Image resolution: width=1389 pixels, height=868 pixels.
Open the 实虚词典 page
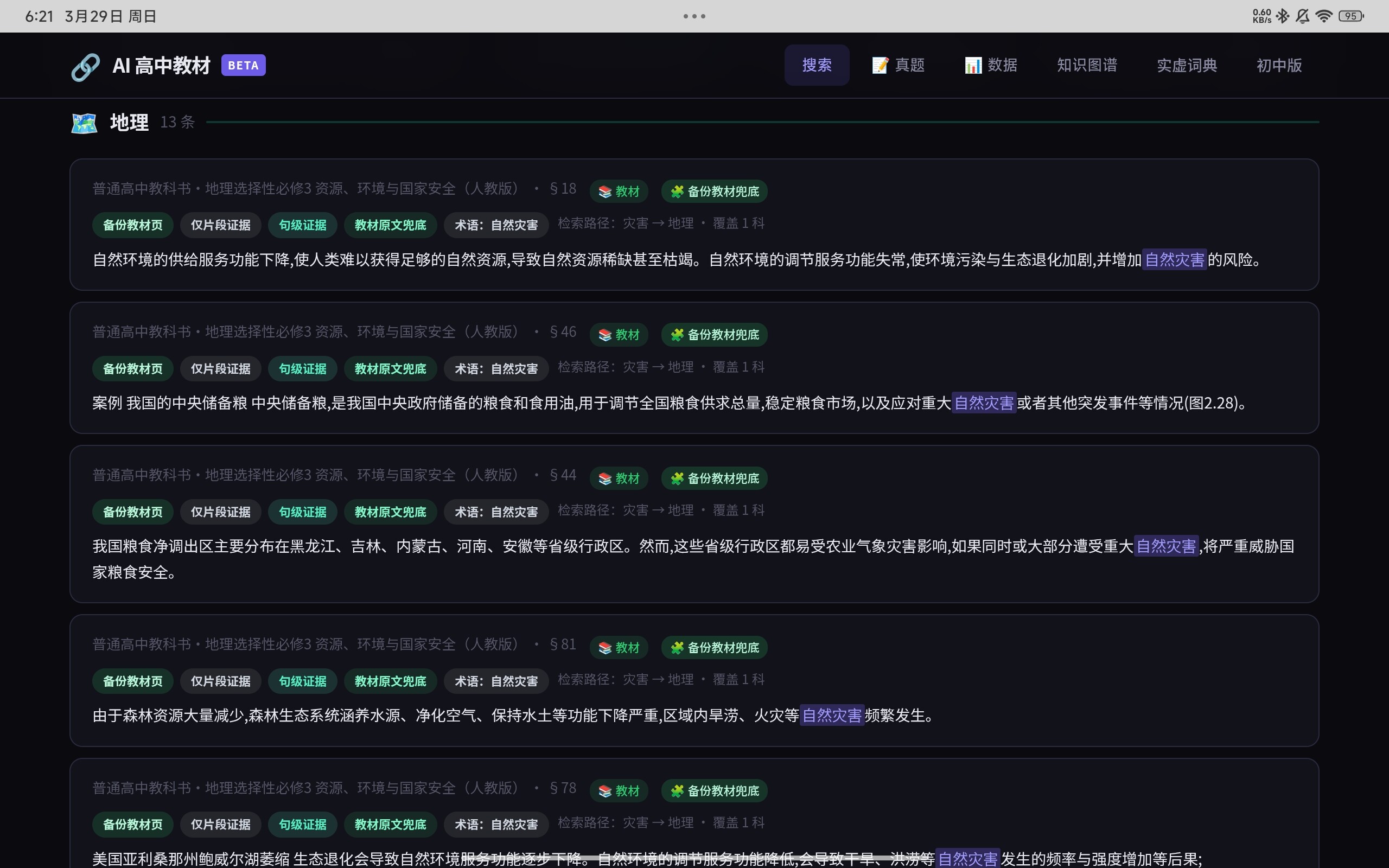pos(1187,66)
